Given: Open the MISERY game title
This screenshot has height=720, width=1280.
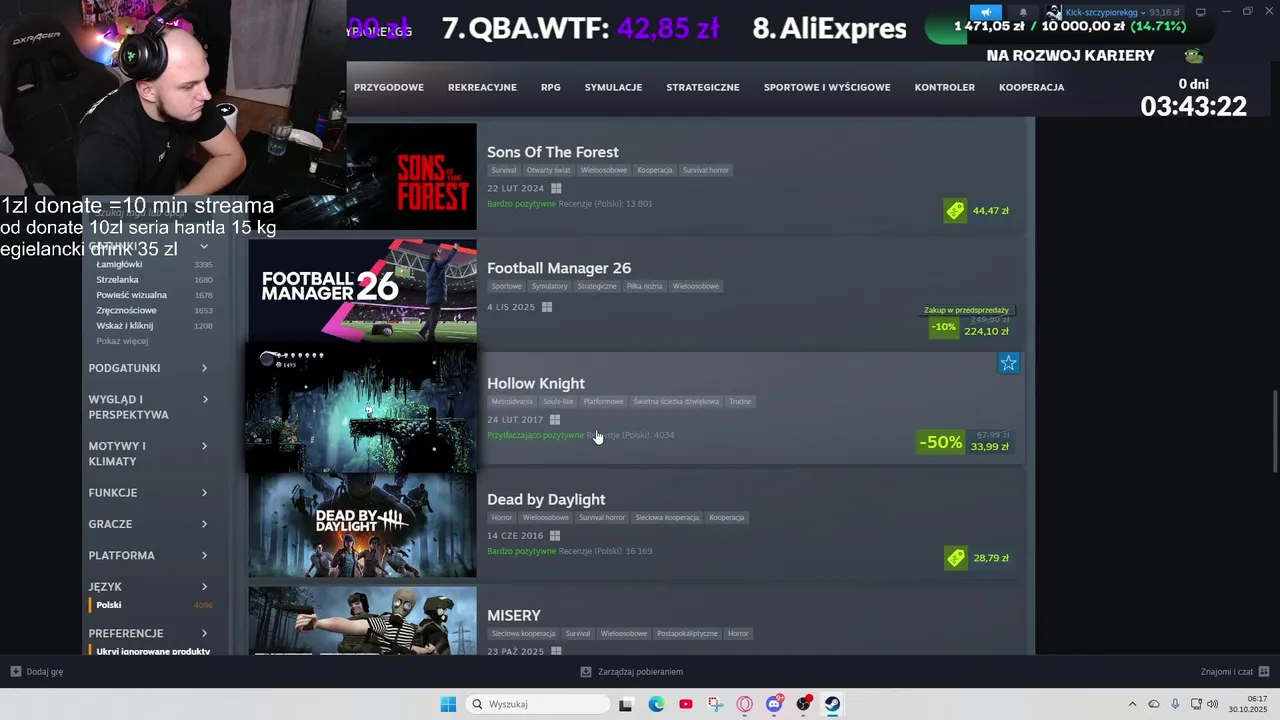Looking at the screenshot, I should coord(514,616).
